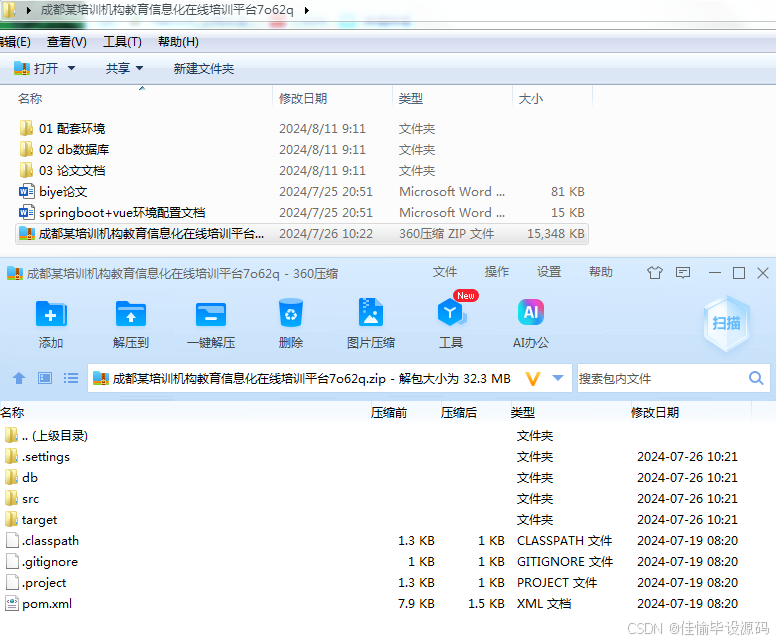Select the zip archive icon in the Explorer list
Image resolution: width=776 pixels, height=642 pixels.
coord(27,233)
